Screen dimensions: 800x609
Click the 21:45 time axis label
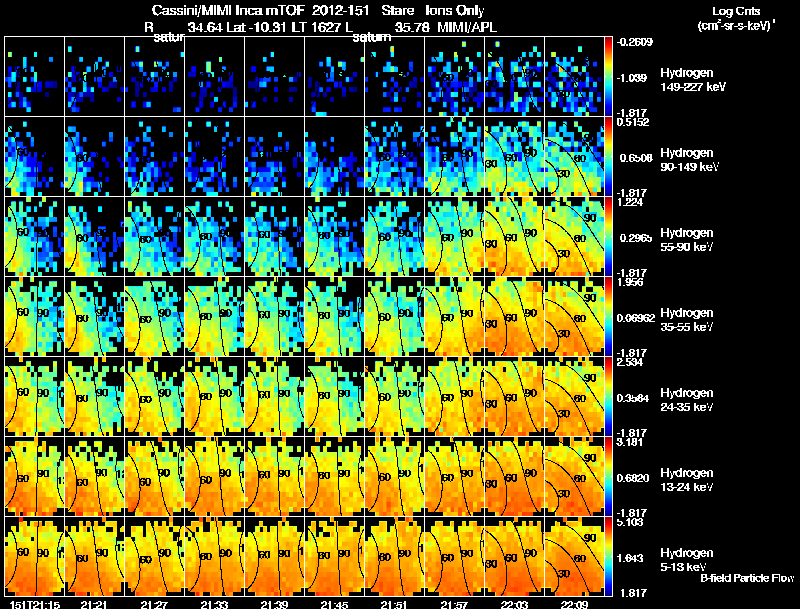334,604
